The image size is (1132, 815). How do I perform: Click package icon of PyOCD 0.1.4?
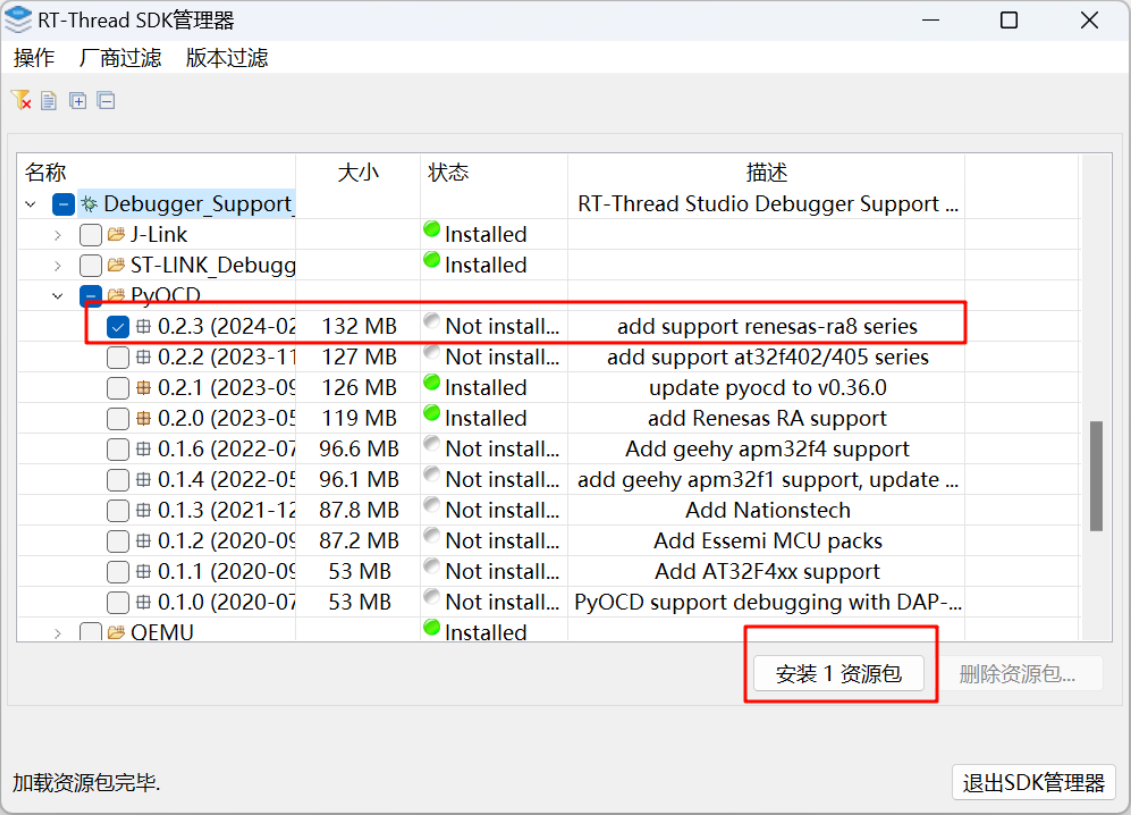143,479
